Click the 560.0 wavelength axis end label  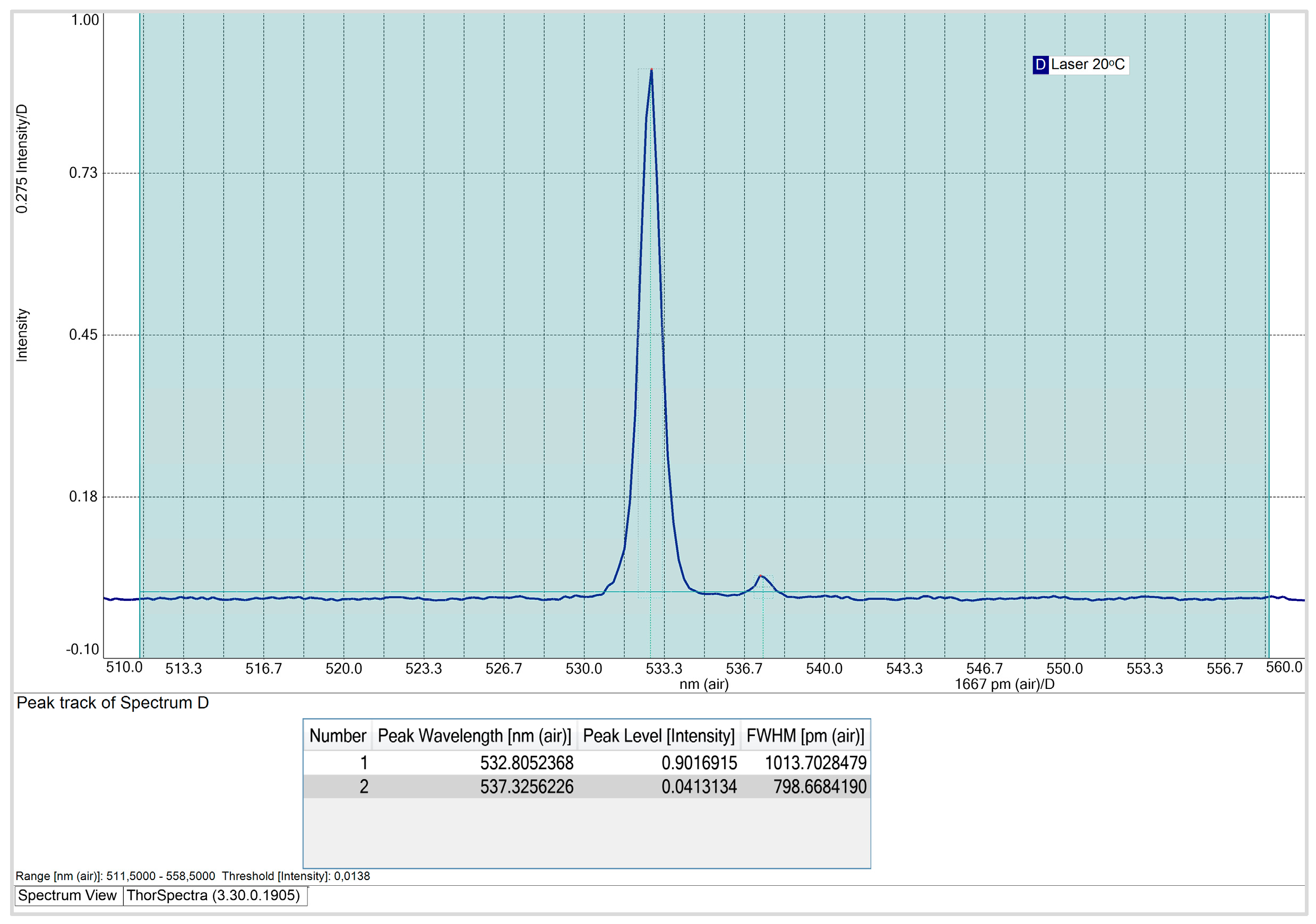(x=1284, y=667)
